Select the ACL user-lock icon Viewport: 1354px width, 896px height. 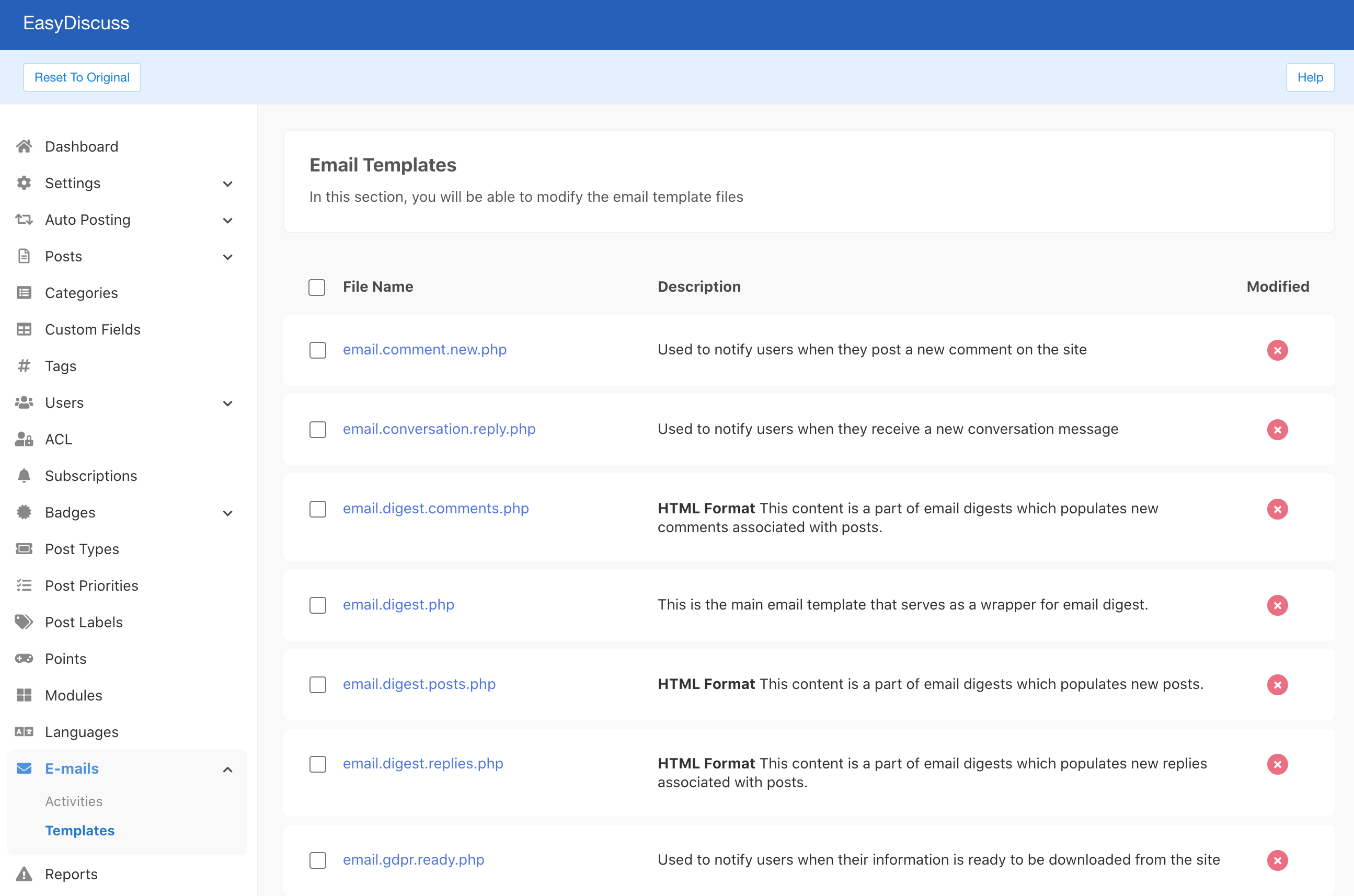click(24, 439)
